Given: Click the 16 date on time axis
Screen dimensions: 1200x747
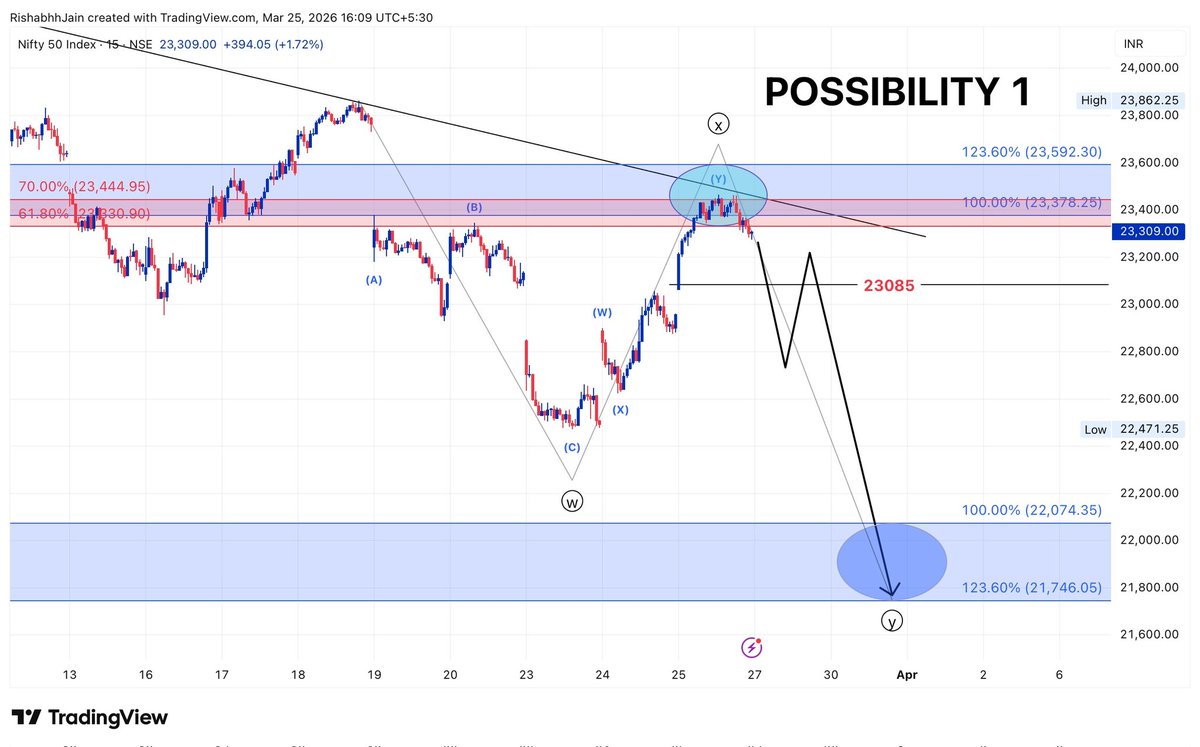Looking at the screenshot, I should point(145,674).
